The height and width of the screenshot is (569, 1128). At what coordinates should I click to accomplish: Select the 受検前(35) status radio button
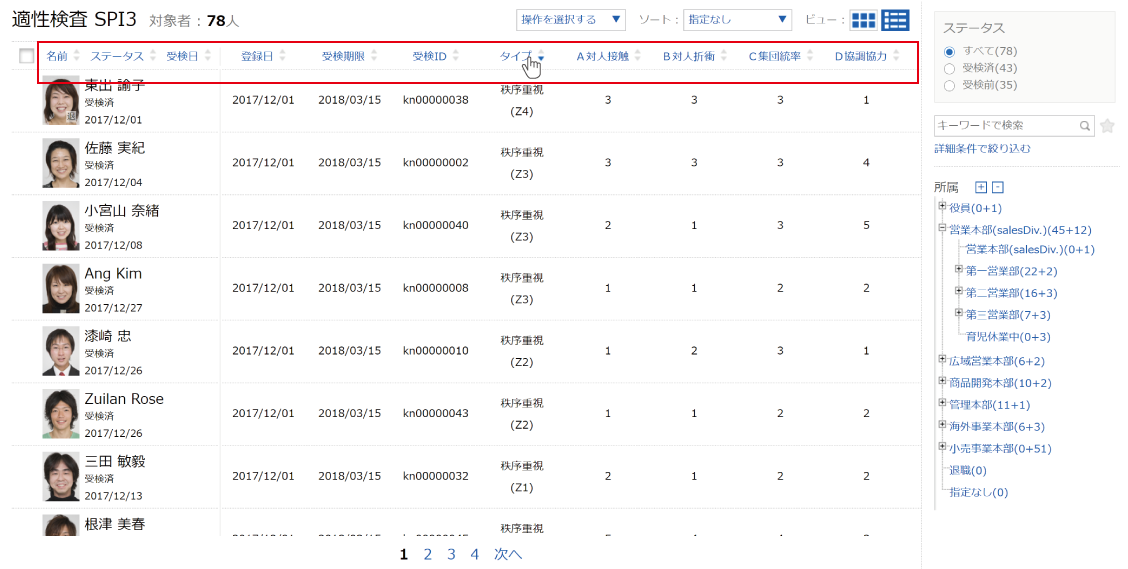click(x=949, y=85)
